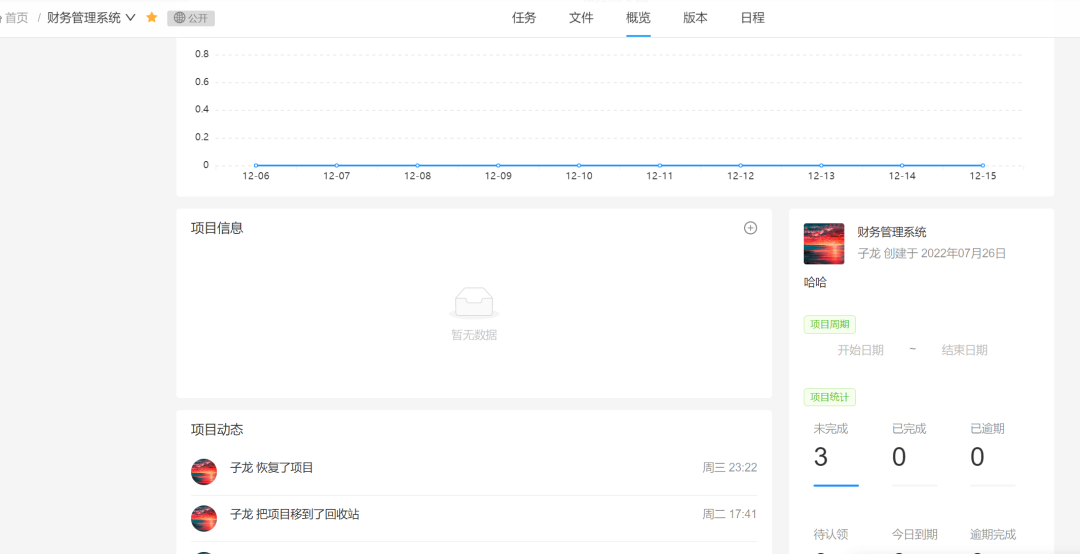The height and width of the screenshot is (554, 1080).
Task: Go to 首页 breadcrumb link
Action: pos(16,18)
